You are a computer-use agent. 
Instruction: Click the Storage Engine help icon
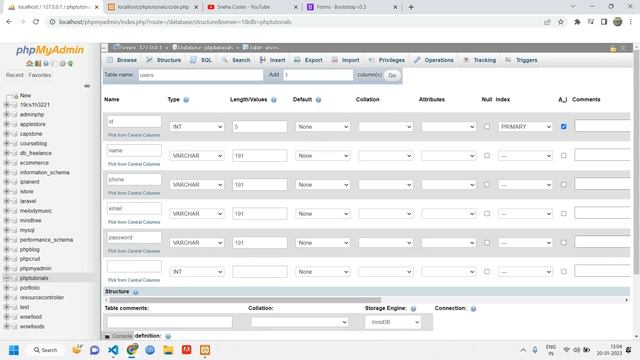click(413, 309)
